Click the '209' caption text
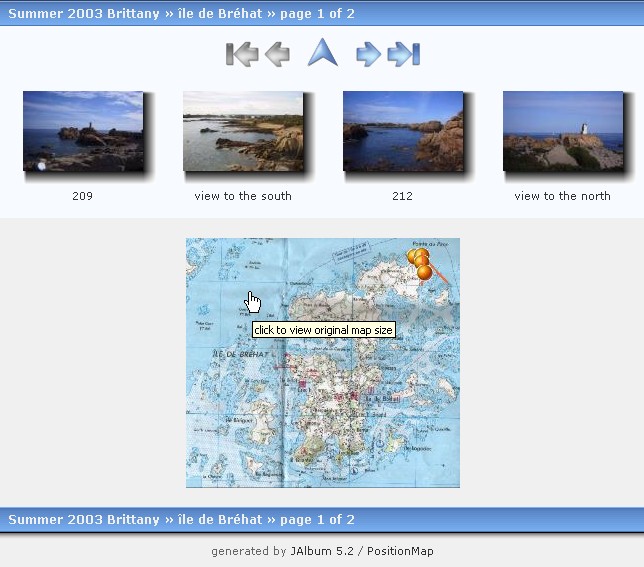644x567 pixels. [x=83, y=196]
